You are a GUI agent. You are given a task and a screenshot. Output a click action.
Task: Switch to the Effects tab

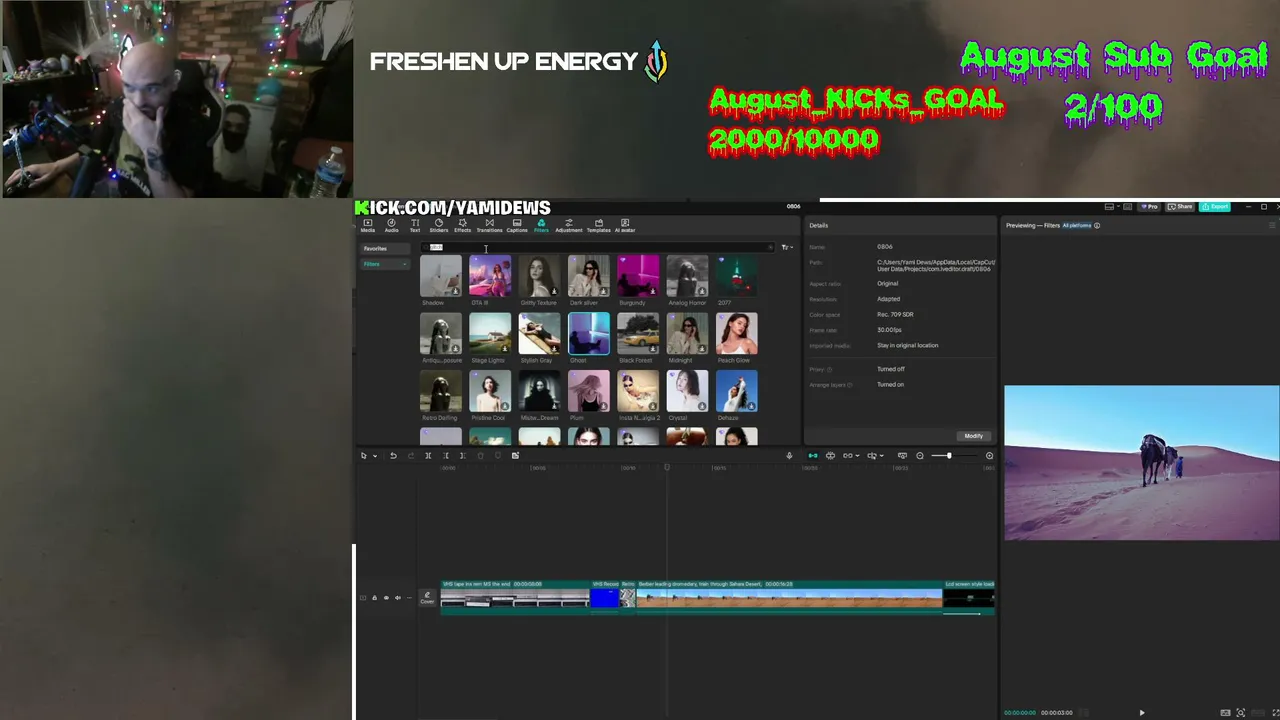462,225
